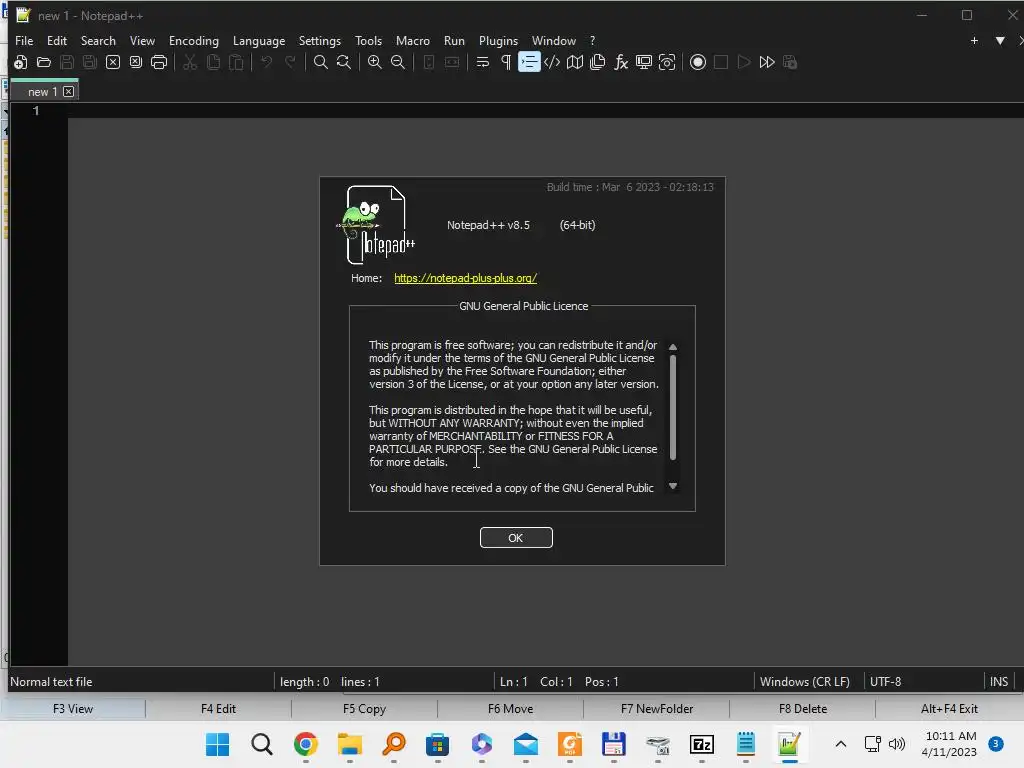Click the Close All toolbar icon
1024x768 pixels.
tap(136, 62)
